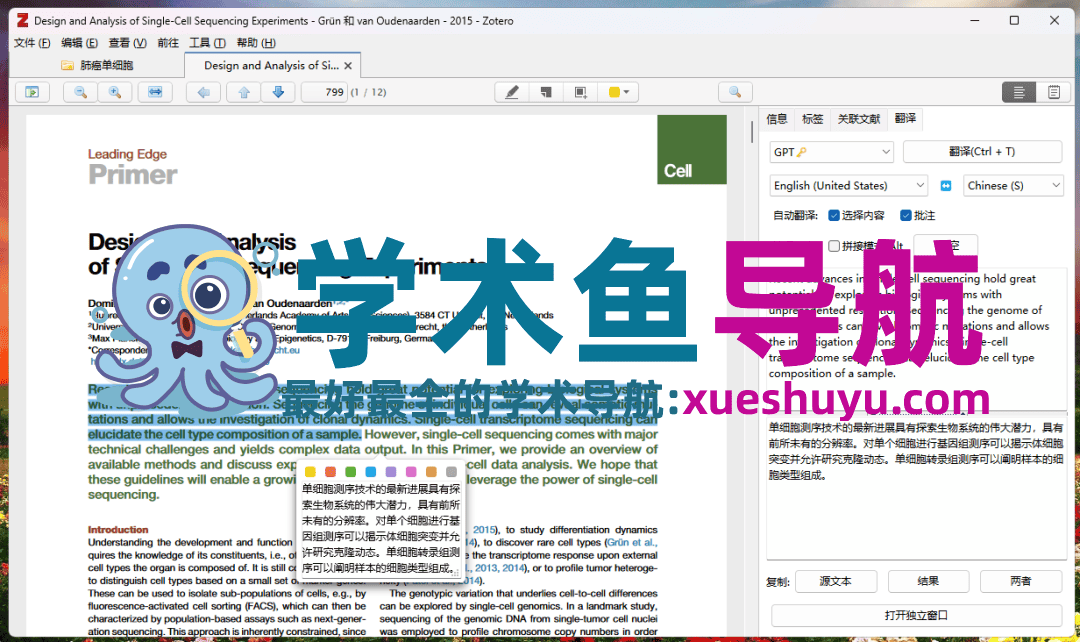Toggle the sidebar panel icon in the toolbar
This screenshot has width=1080, height=642.
[33, 92]
